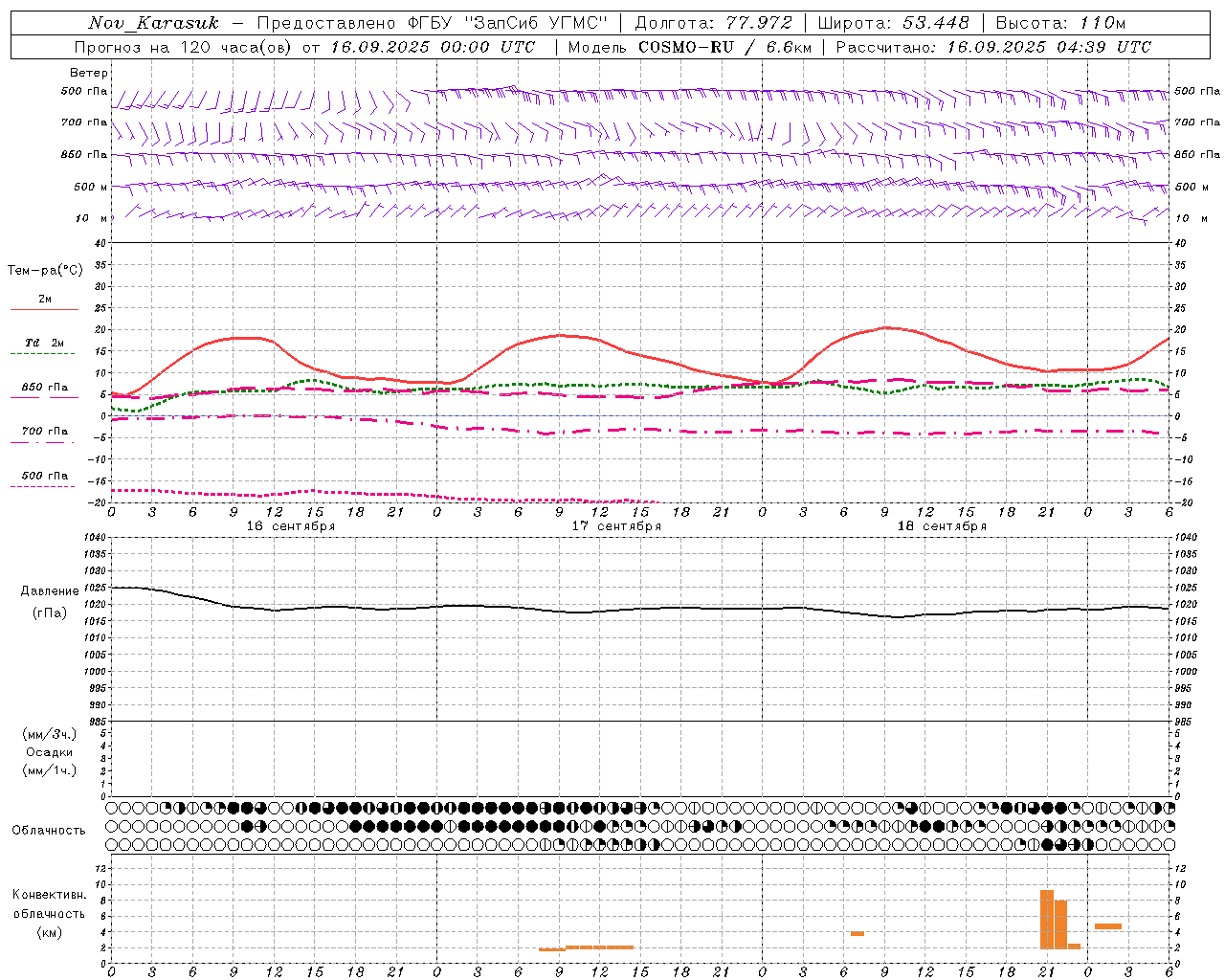Click the Осадки precipitation label
1225x980 pixels.
coord(50,752)
